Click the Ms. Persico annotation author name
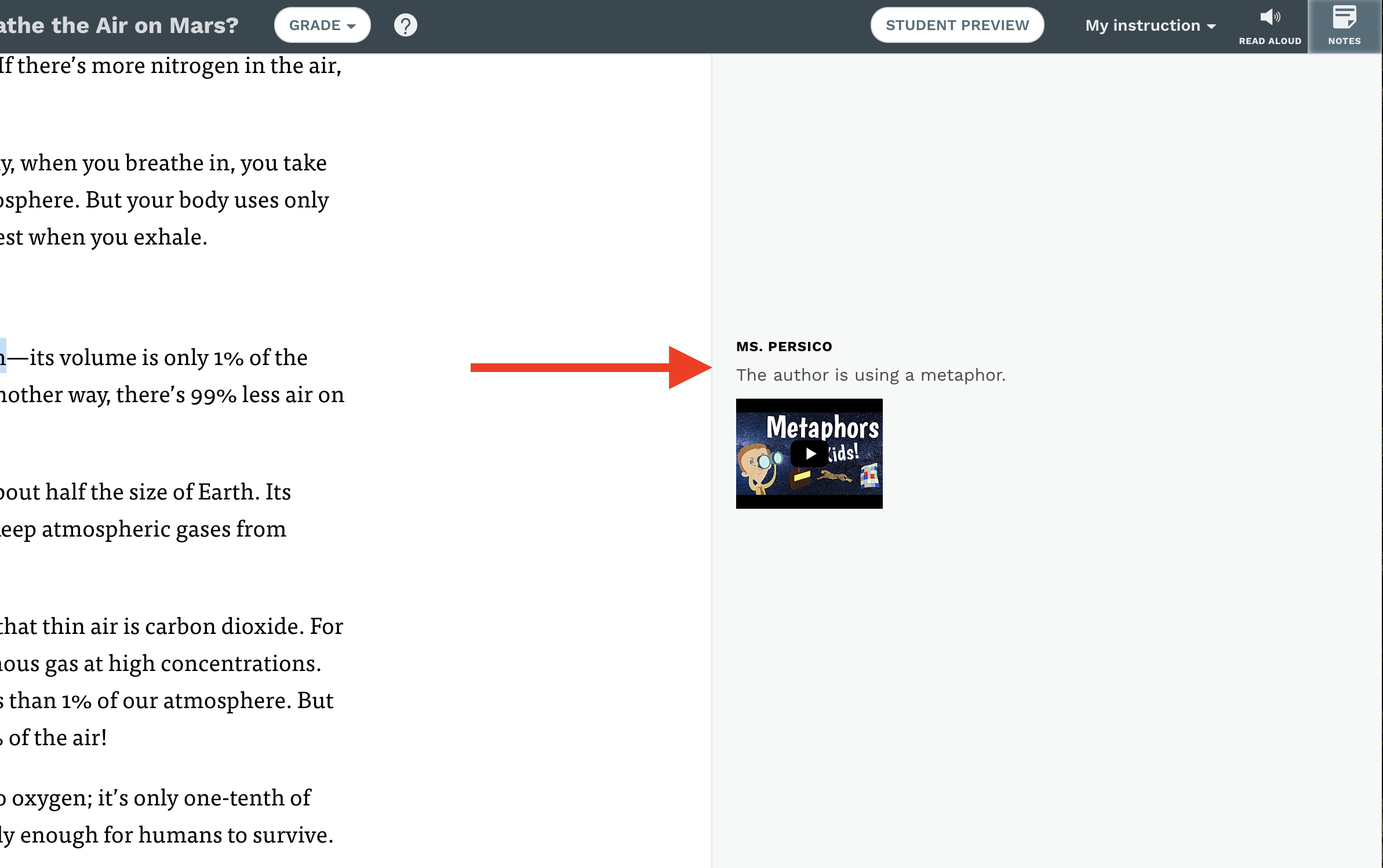The height and width of the screenshot is (868, 1383). point(784,347)
